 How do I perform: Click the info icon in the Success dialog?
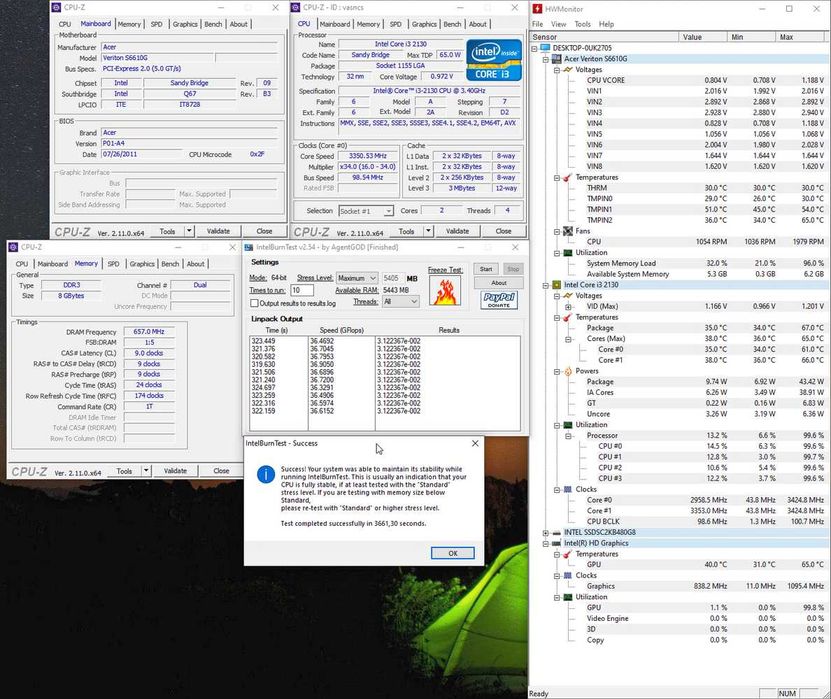(266, 474)
